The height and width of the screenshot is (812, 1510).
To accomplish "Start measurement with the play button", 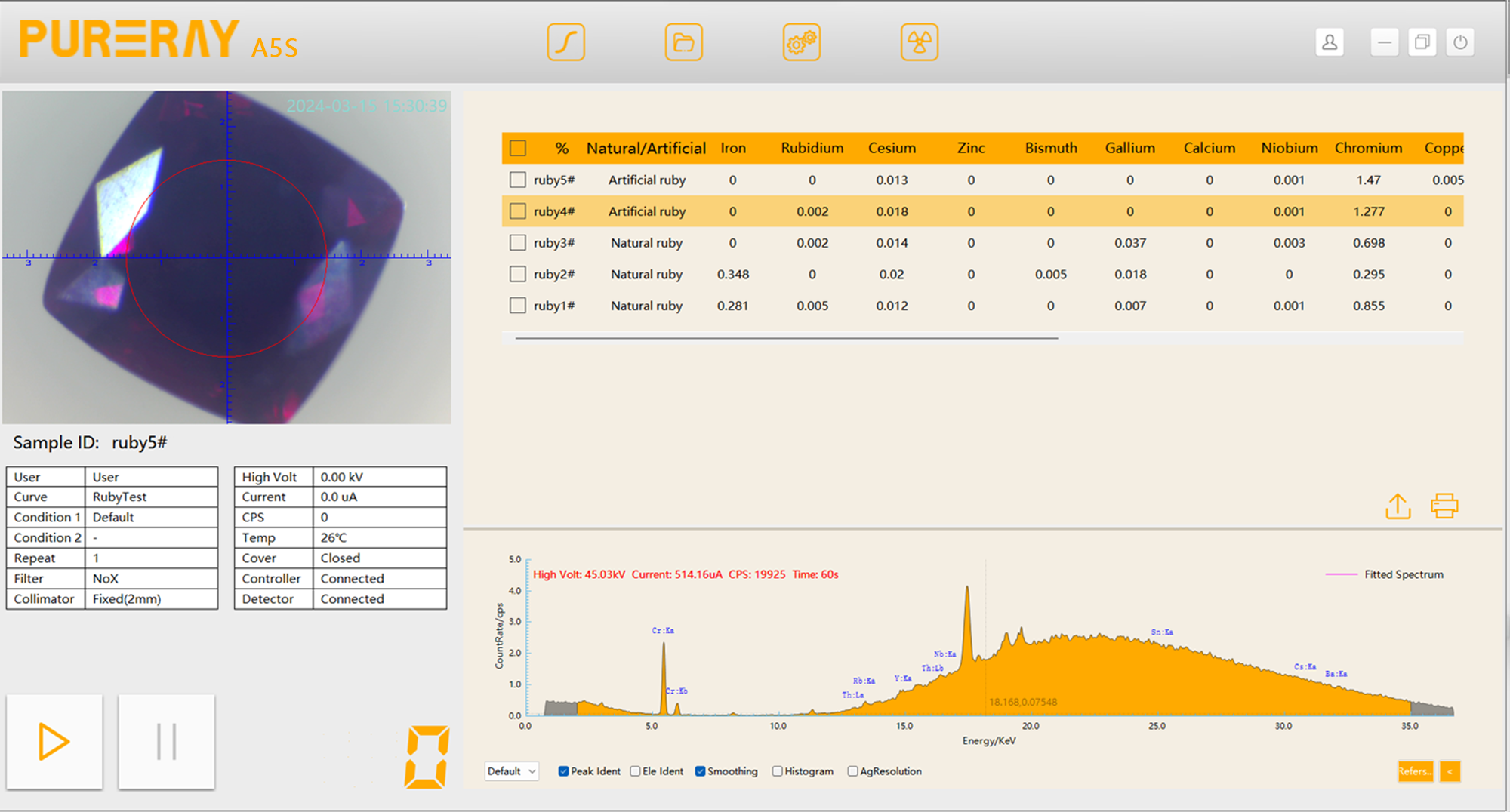I will [54, 741].
